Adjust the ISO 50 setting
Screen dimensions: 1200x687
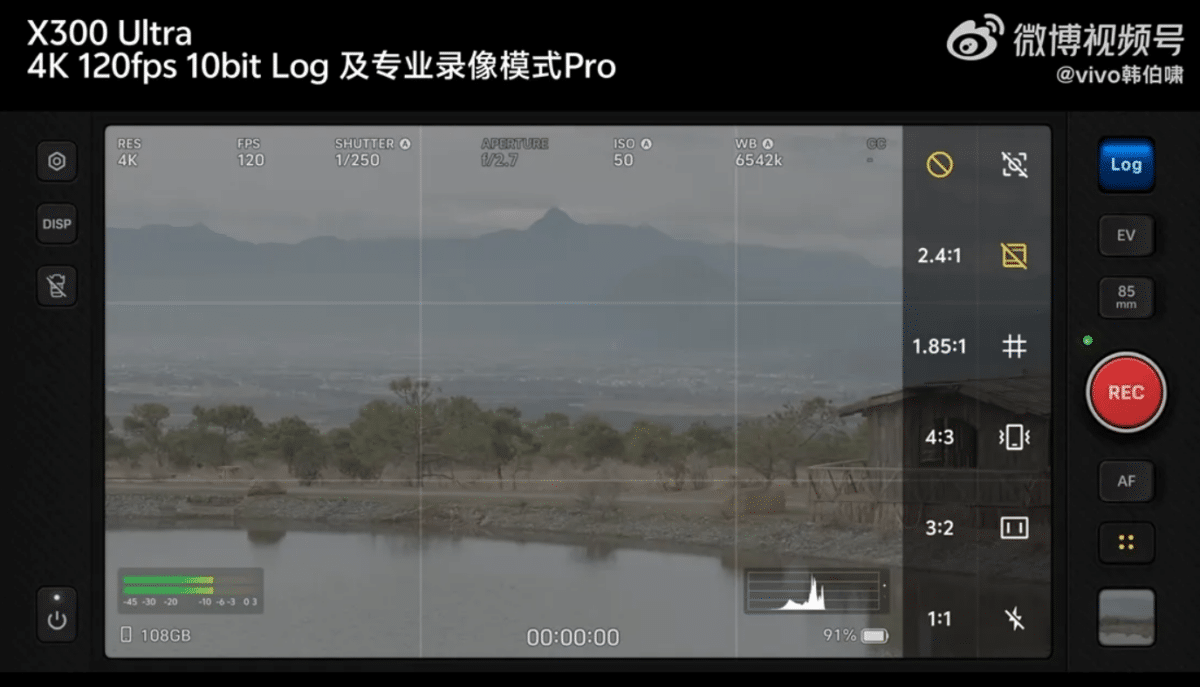[x=632, y=152]
